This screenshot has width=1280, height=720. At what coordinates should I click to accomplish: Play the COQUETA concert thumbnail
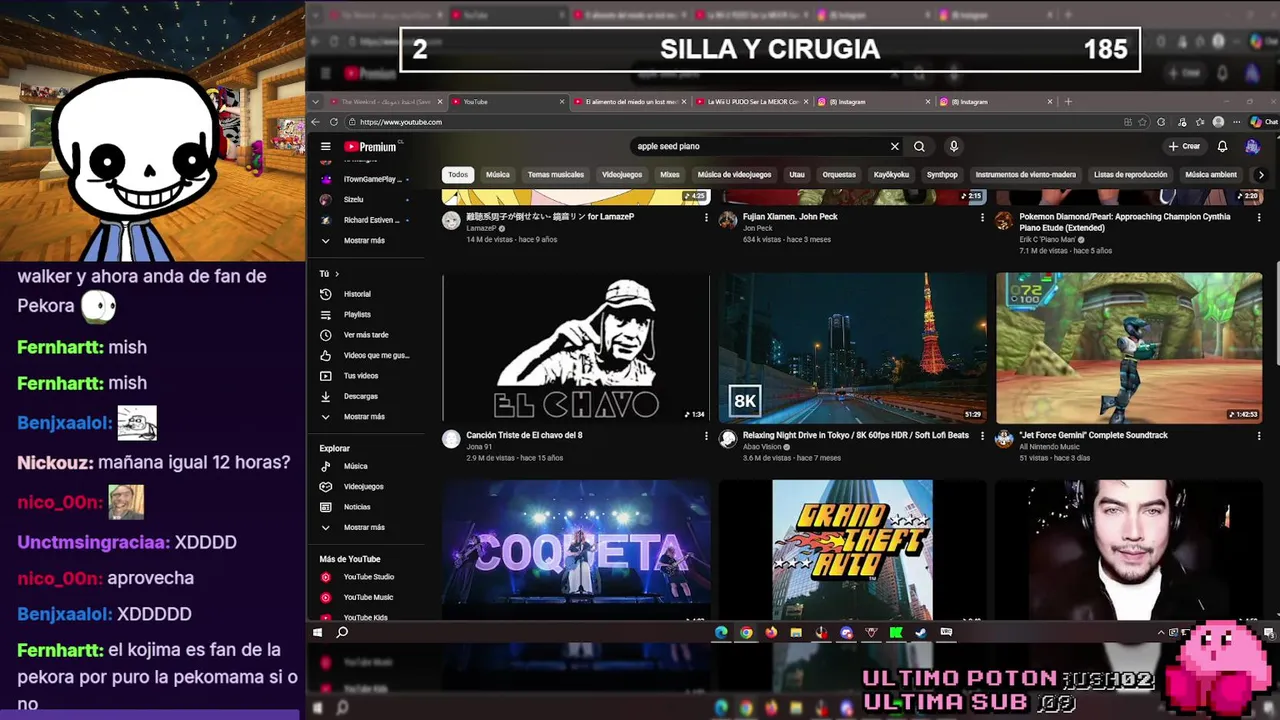pyautogui.click(x=576, y=550)
